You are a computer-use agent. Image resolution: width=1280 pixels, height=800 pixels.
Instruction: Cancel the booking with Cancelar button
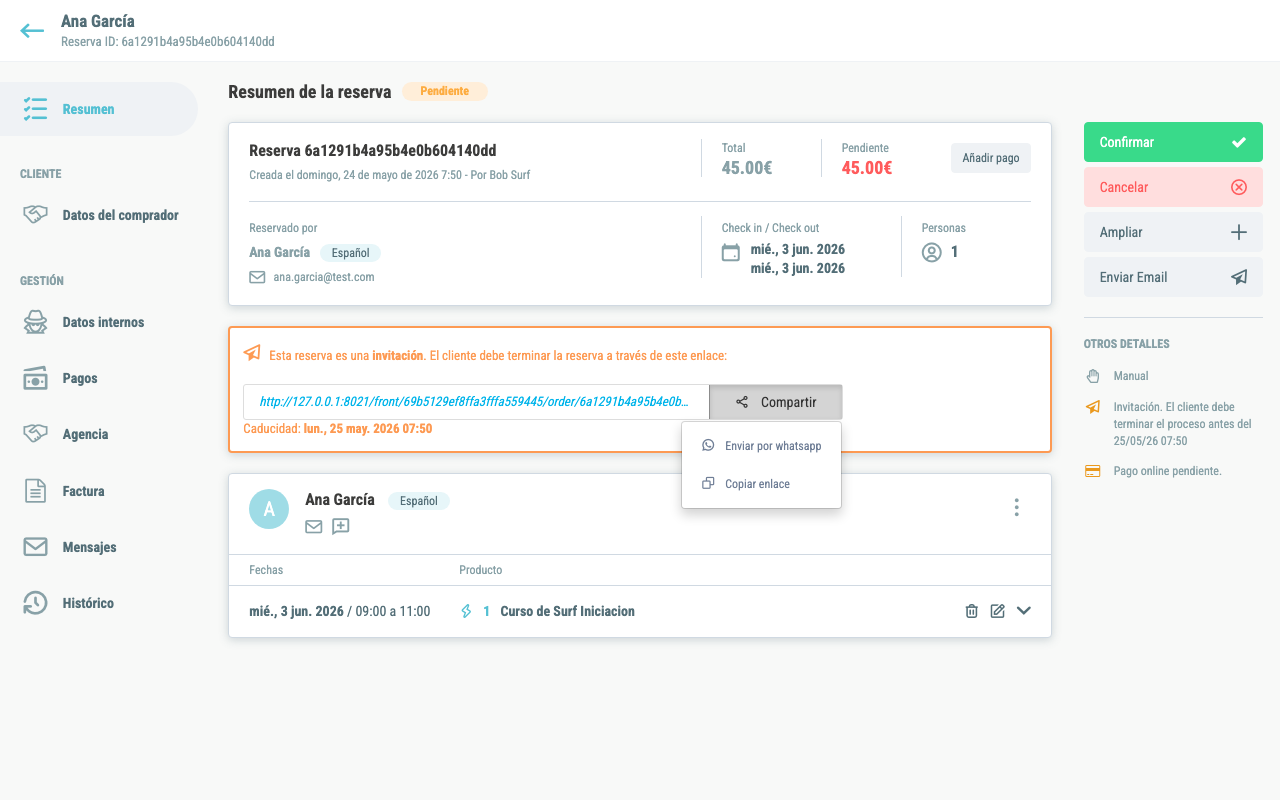pos(1173,187)
